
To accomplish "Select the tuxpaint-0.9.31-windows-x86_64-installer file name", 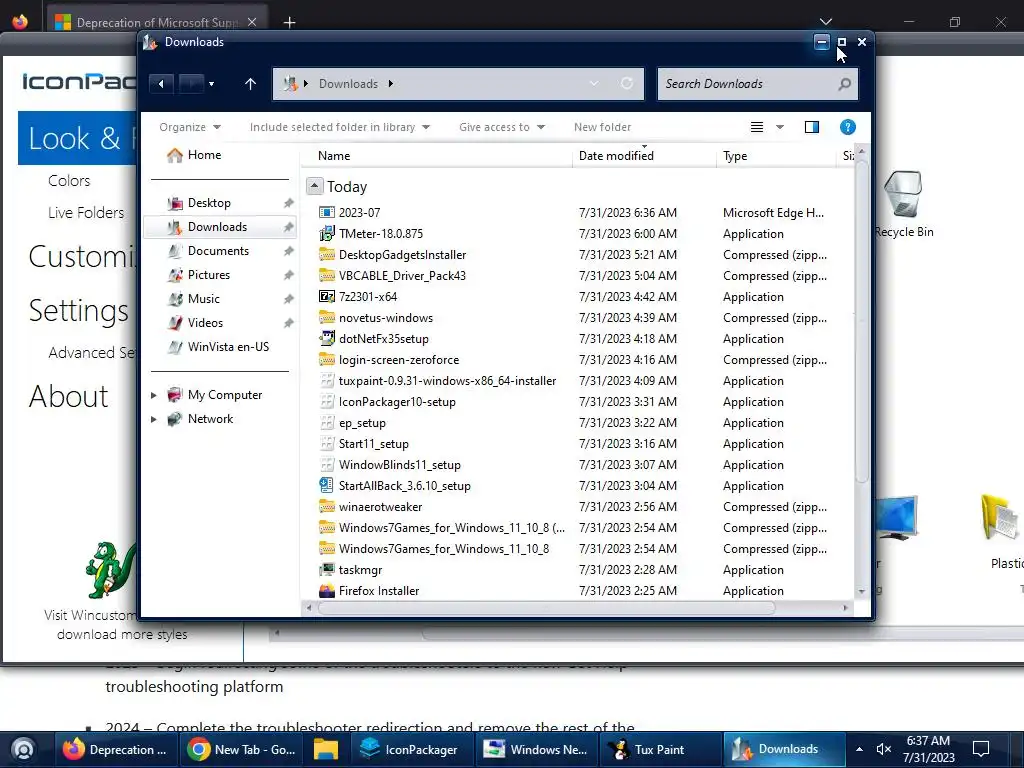I will tap(447, 381).
